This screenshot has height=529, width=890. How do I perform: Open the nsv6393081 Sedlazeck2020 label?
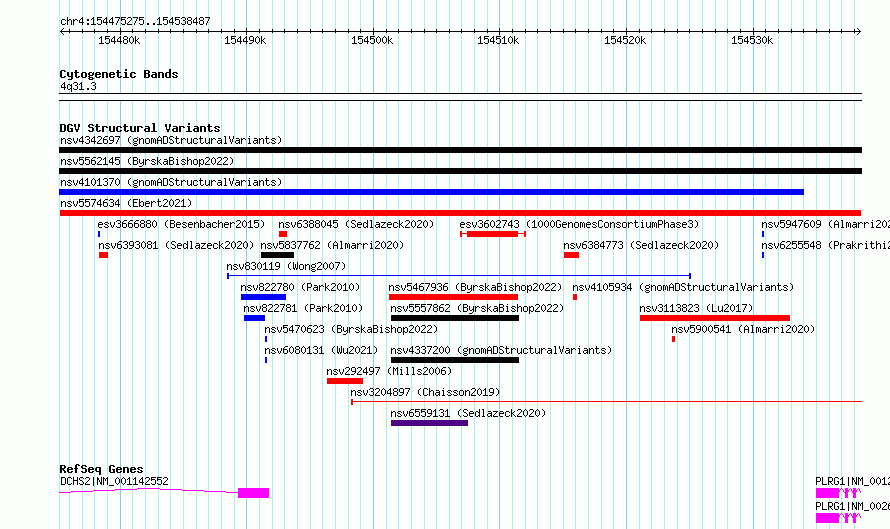point(176,245)
